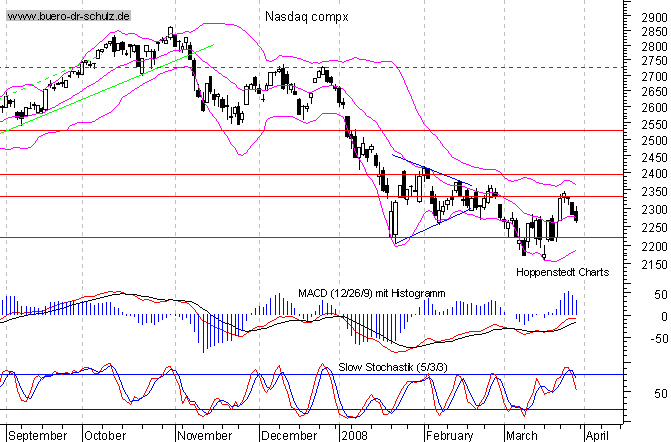Click the Hoppenstedt Charts label
The height and width of the screenshot is (442, 671).
point(562,272)
